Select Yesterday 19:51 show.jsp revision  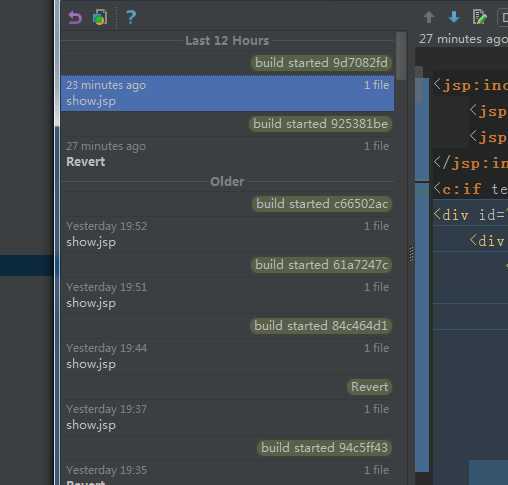[228, 295]
